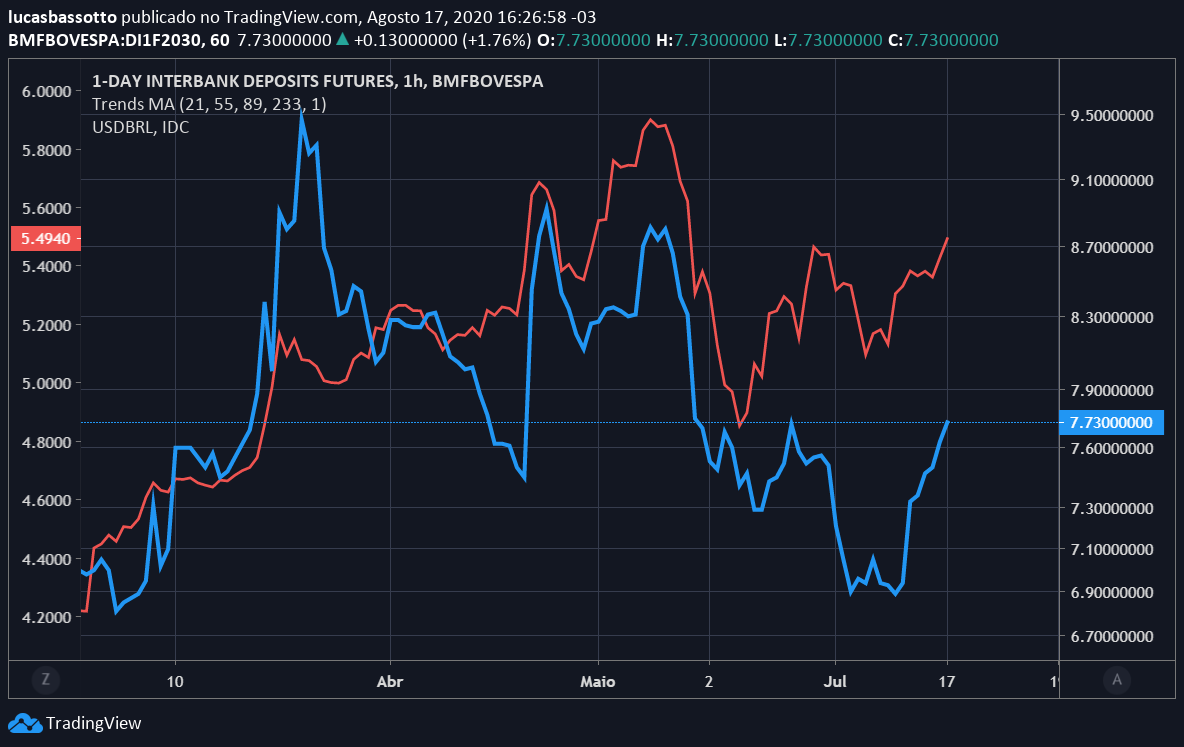Click the 4.6000 value on left scale
The image size is (1184, 747).
click(46, 500)
